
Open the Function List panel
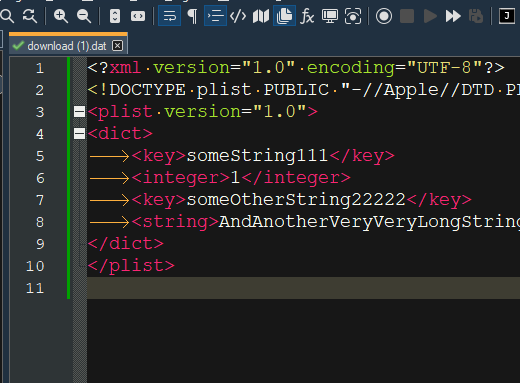pyautogui.click(x=307, y=16)
